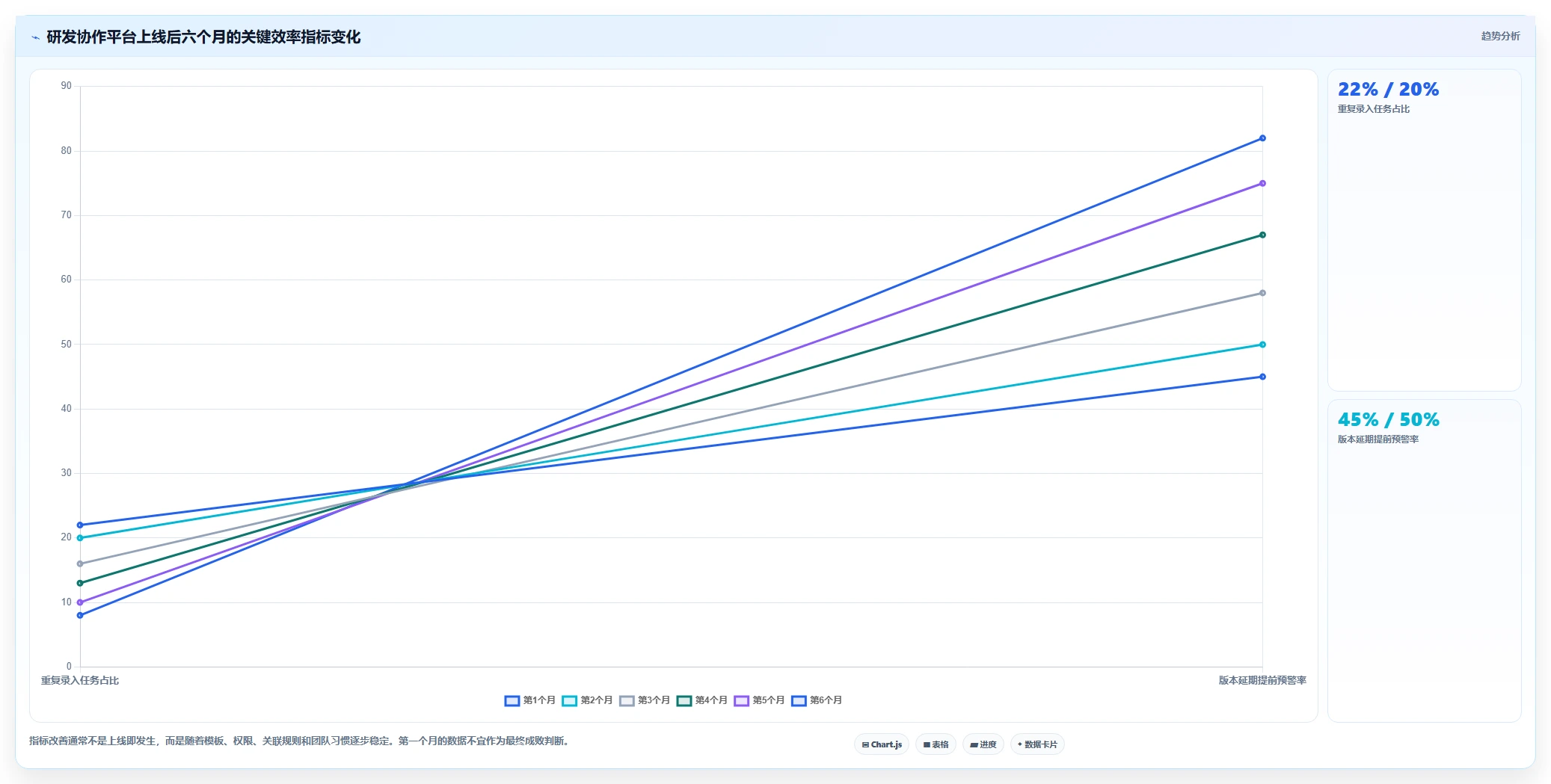Toggle the 第2个月 legend series
The image size is (1551, 784).
click(x=588, y=700)
